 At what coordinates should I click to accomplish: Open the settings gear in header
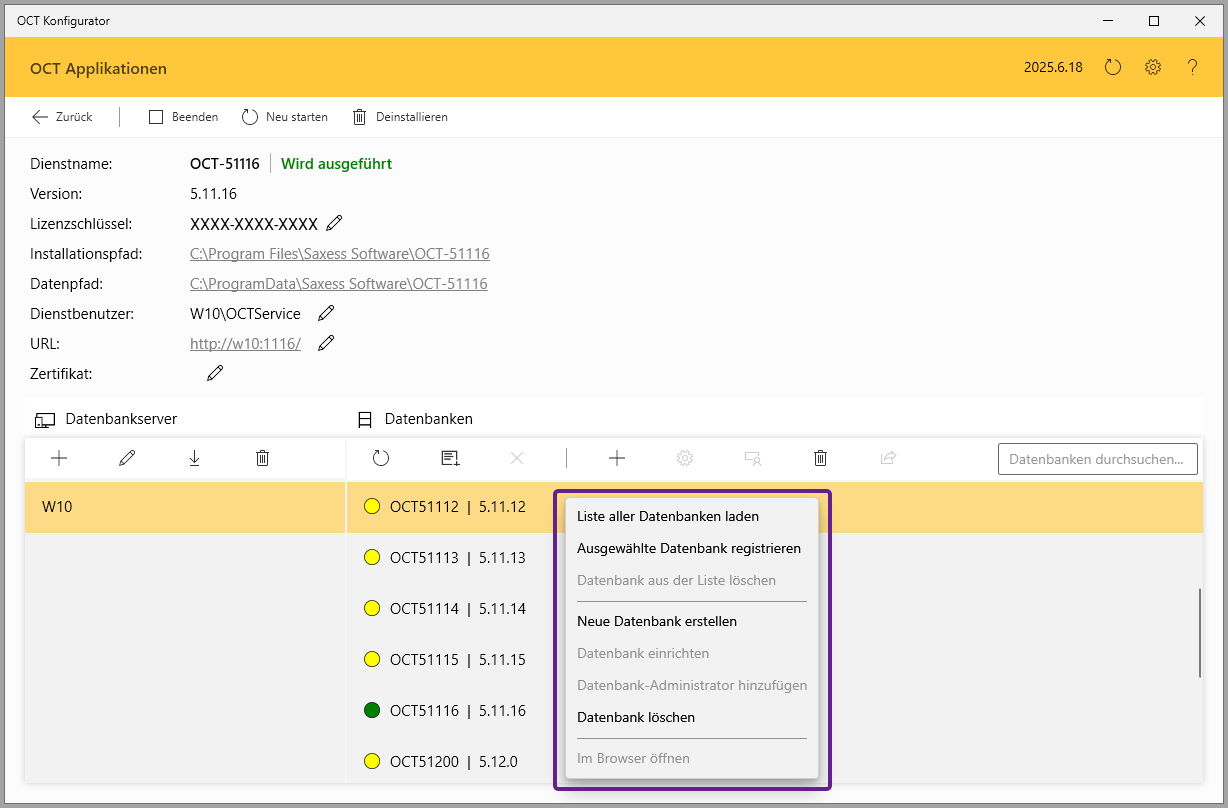[x=1153, y=68]
